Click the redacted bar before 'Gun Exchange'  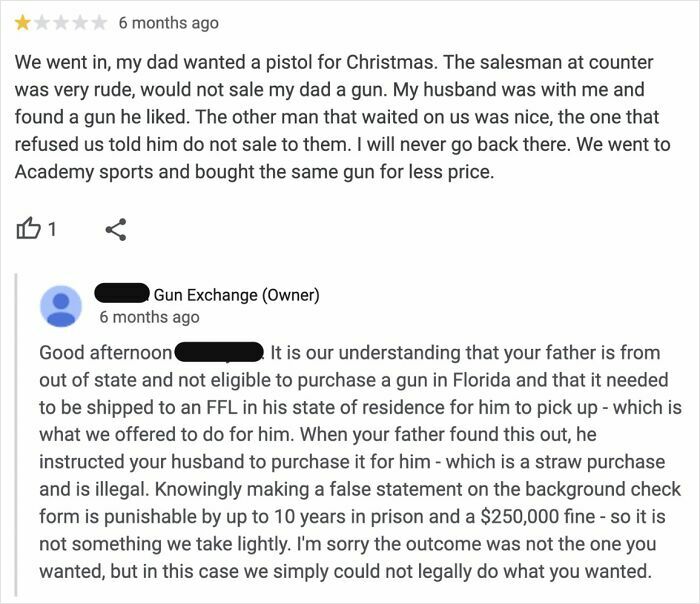pyautogui.click(x=121, y=293)
